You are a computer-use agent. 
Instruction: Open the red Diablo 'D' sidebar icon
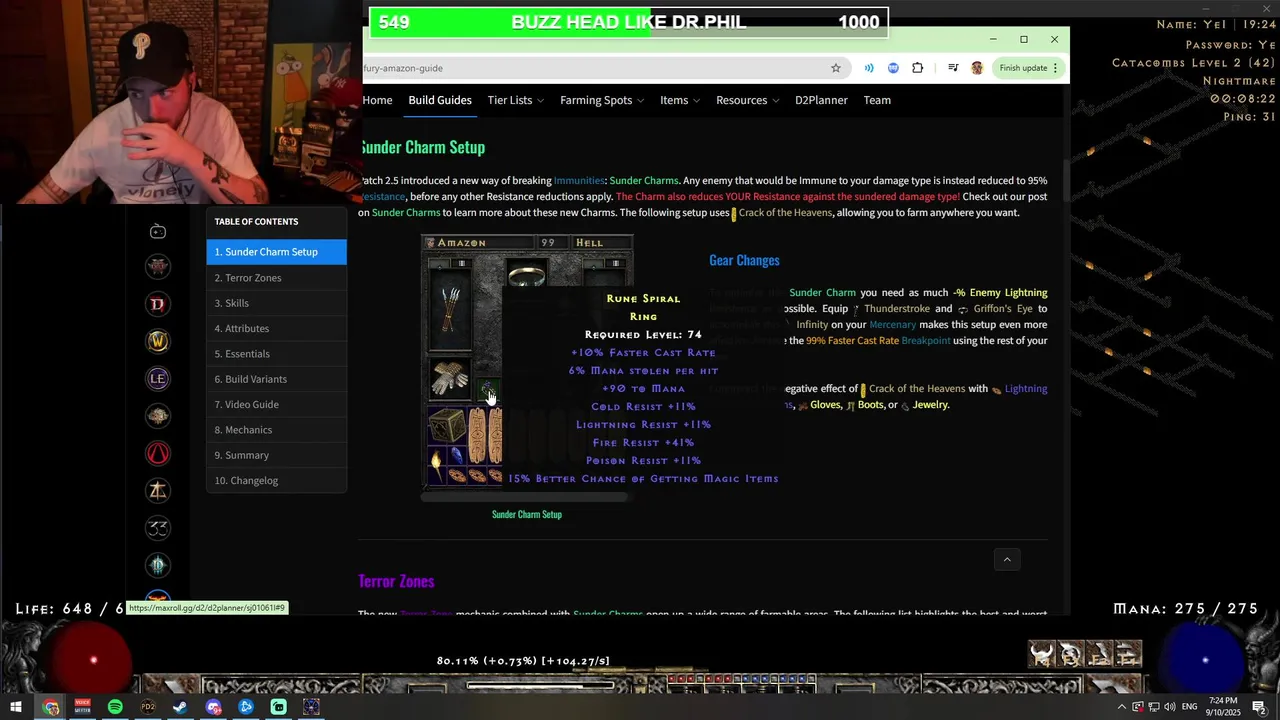[x=157, y=304]
